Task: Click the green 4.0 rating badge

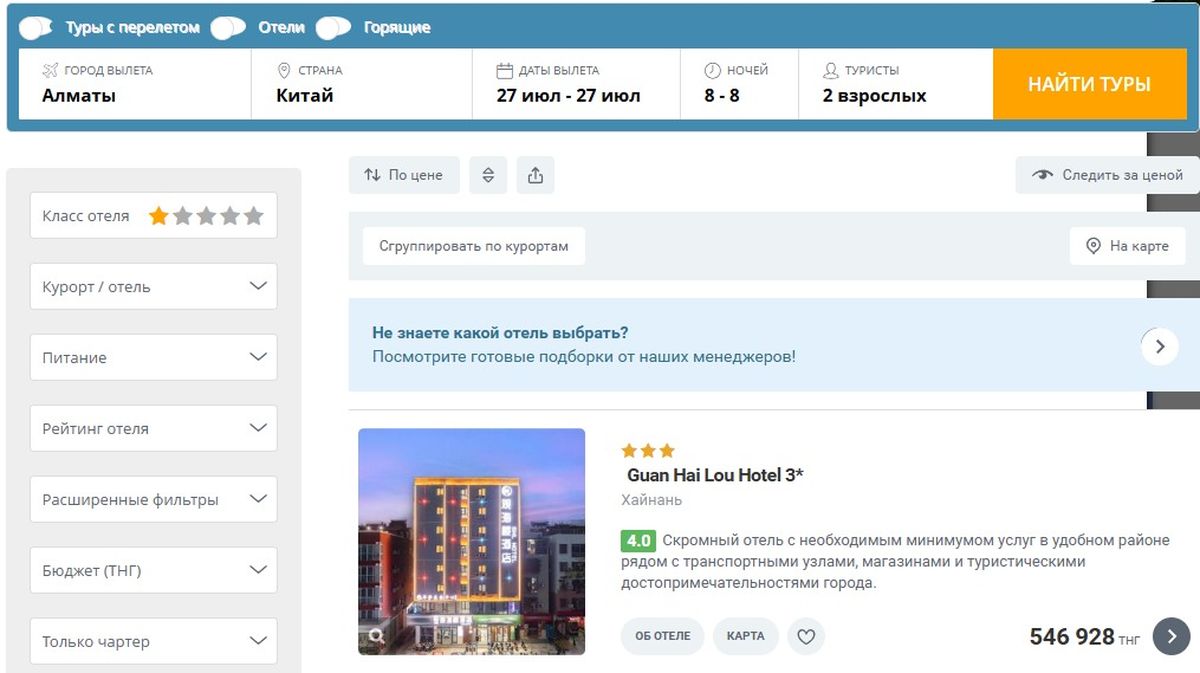Action: tap(638, 541)
